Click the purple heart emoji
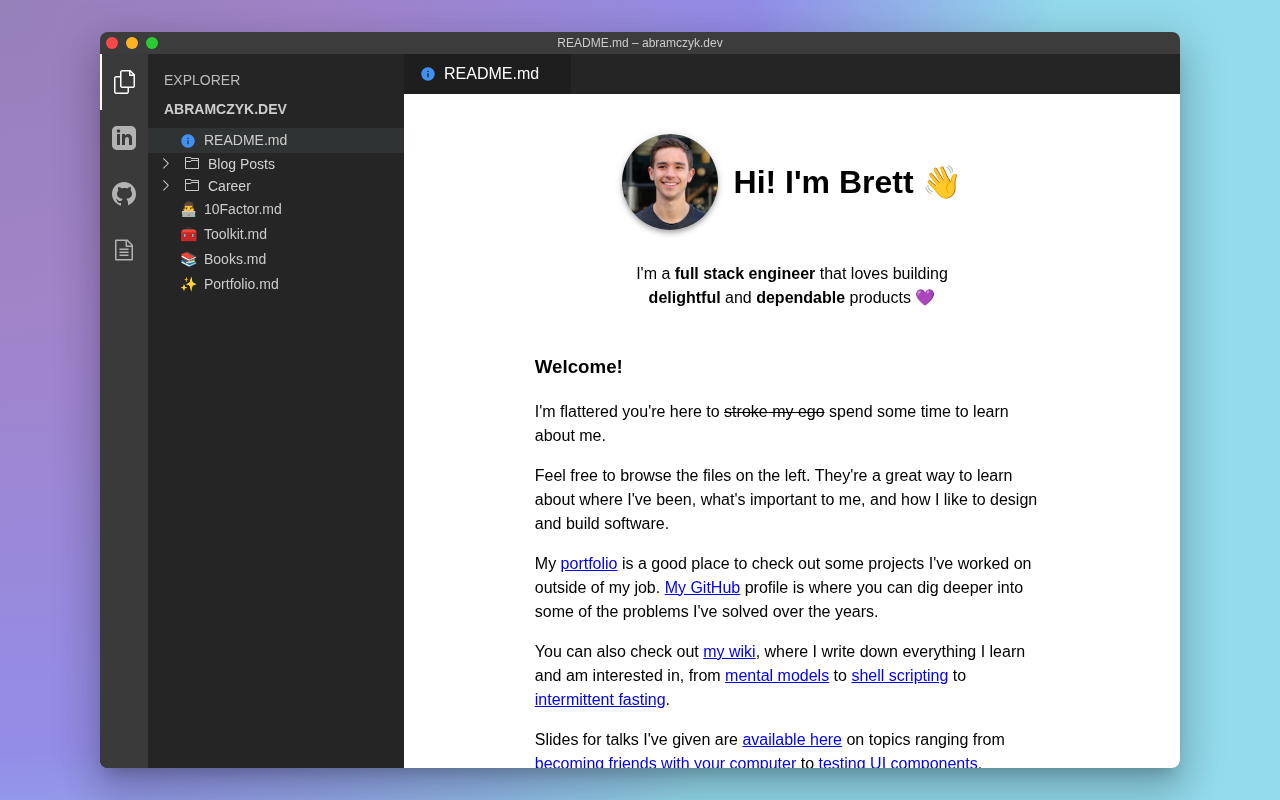This screenshot has width=1280, height=800. point(925,297)
